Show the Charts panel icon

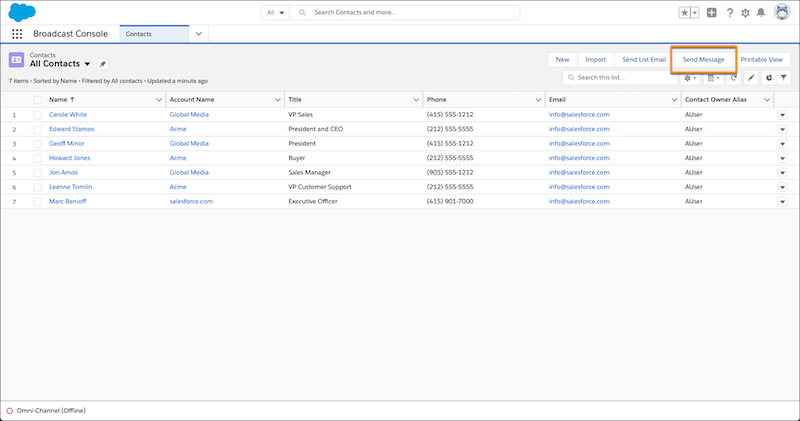point(769,78)
